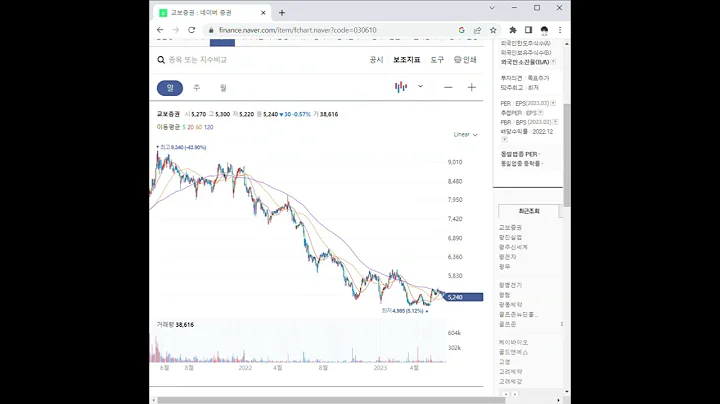Toggle 공시 markers on the chart
The width and height of the screenshot is (720, 404).
[x=377, y=60]
